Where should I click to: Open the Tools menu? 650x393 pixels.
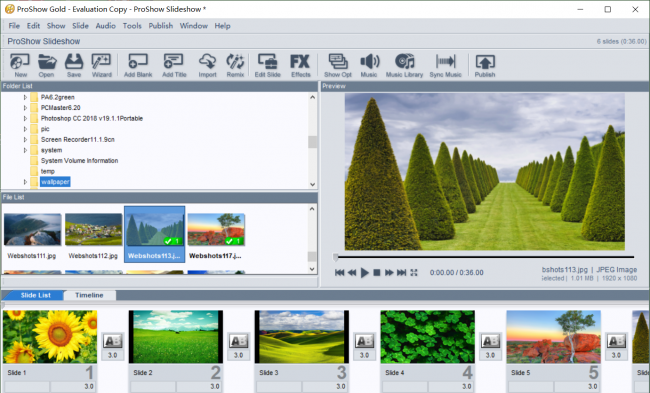132,26
